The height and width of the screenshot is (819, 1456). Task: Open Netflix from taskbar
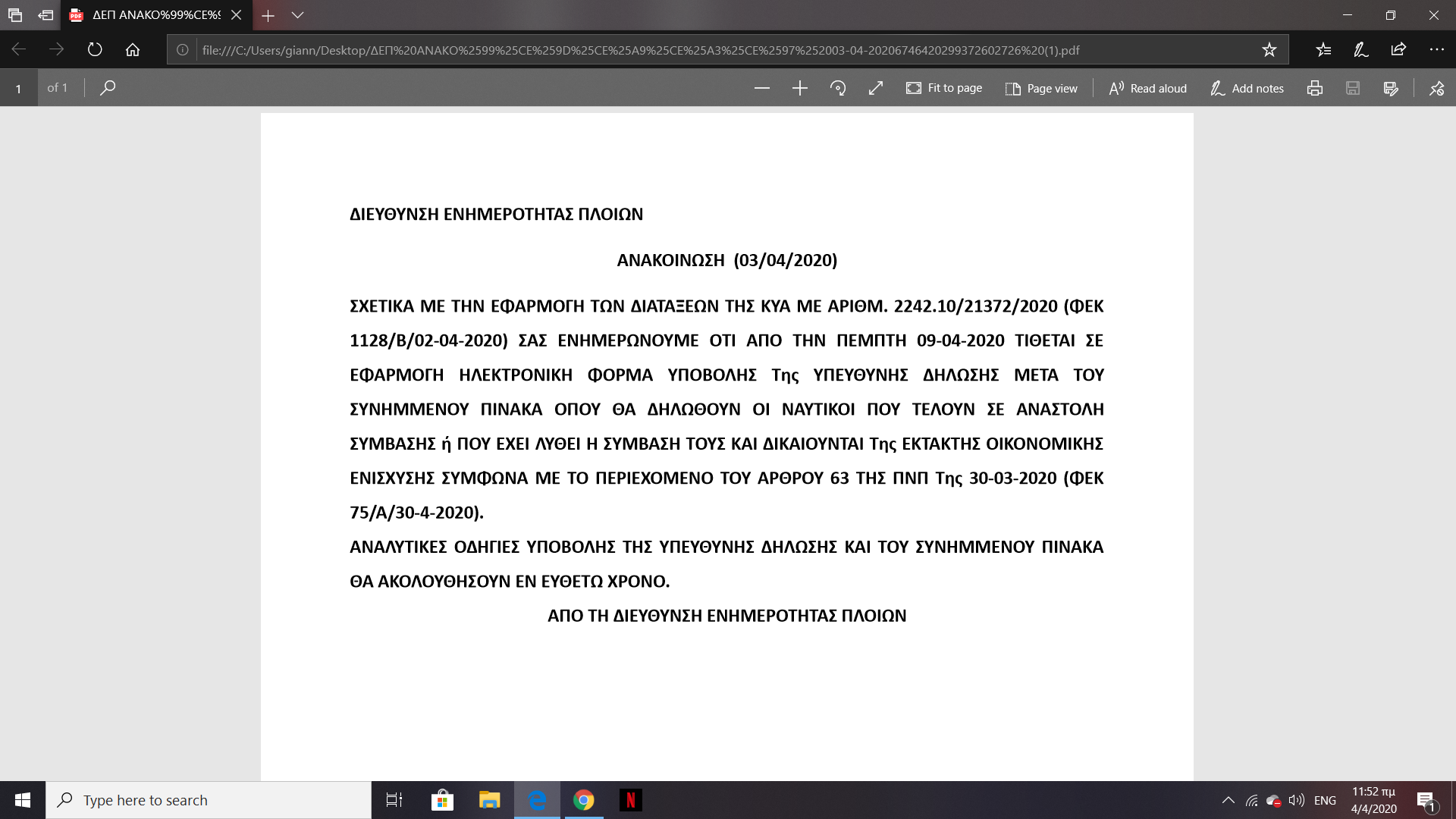tap(631, 800)
